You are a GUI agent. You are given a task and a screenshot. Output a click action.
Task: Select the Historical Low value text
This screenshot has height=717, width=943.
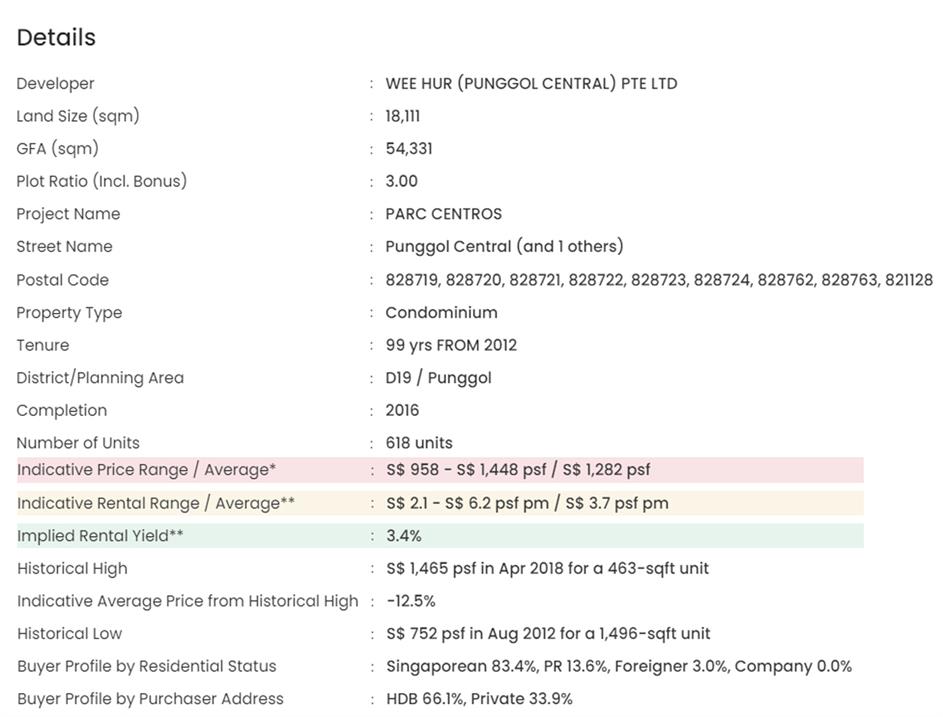click(x=548, y=633)
